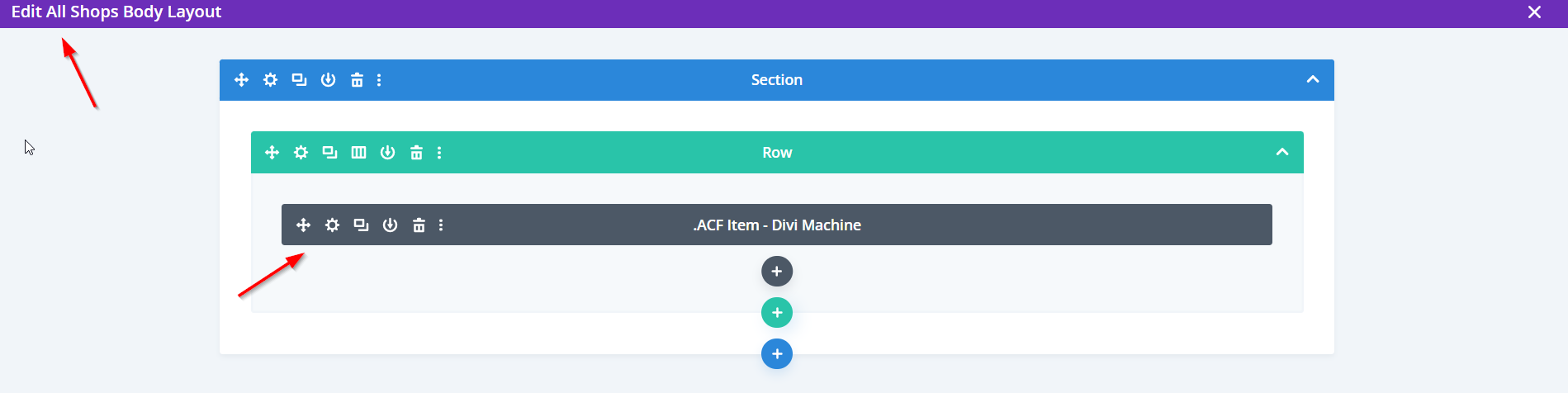Add new module with dark plus button

pyautogui.click(x=776, y=272)
